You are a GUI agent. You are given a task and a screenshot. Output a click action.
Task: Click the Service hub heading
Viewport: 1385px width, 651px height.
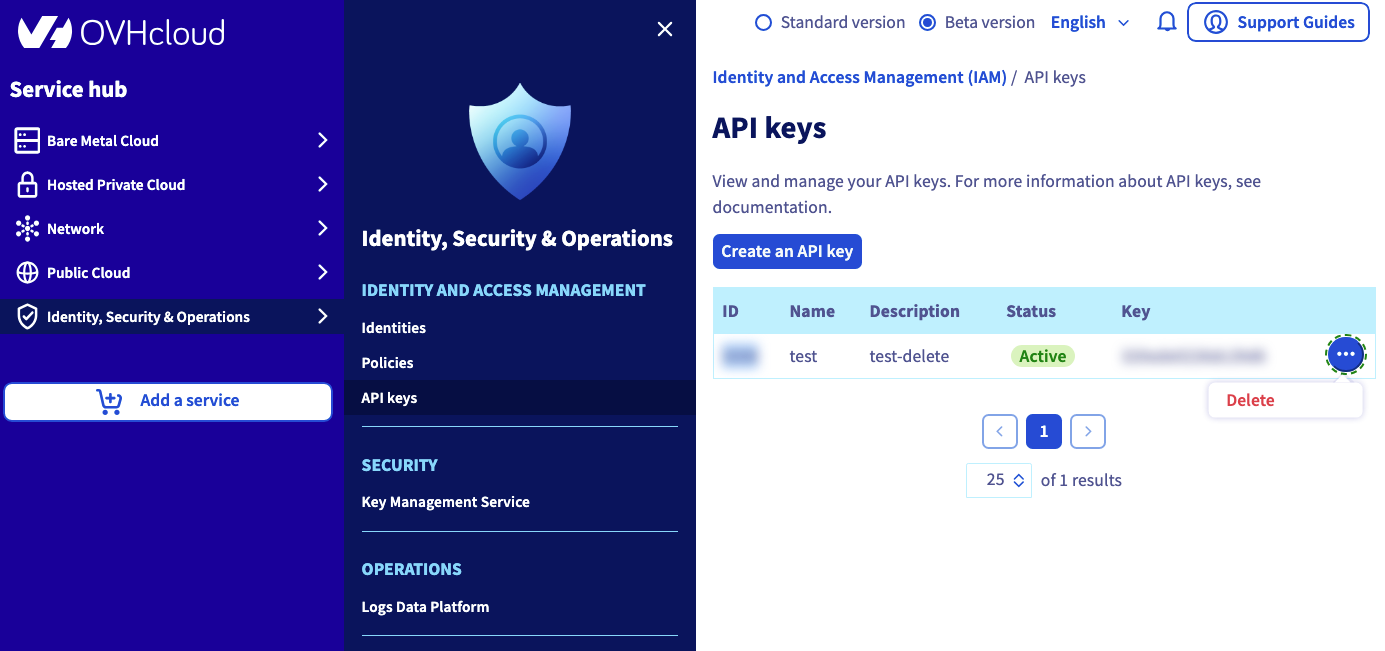pyautogui.click(x=69, y=89)
